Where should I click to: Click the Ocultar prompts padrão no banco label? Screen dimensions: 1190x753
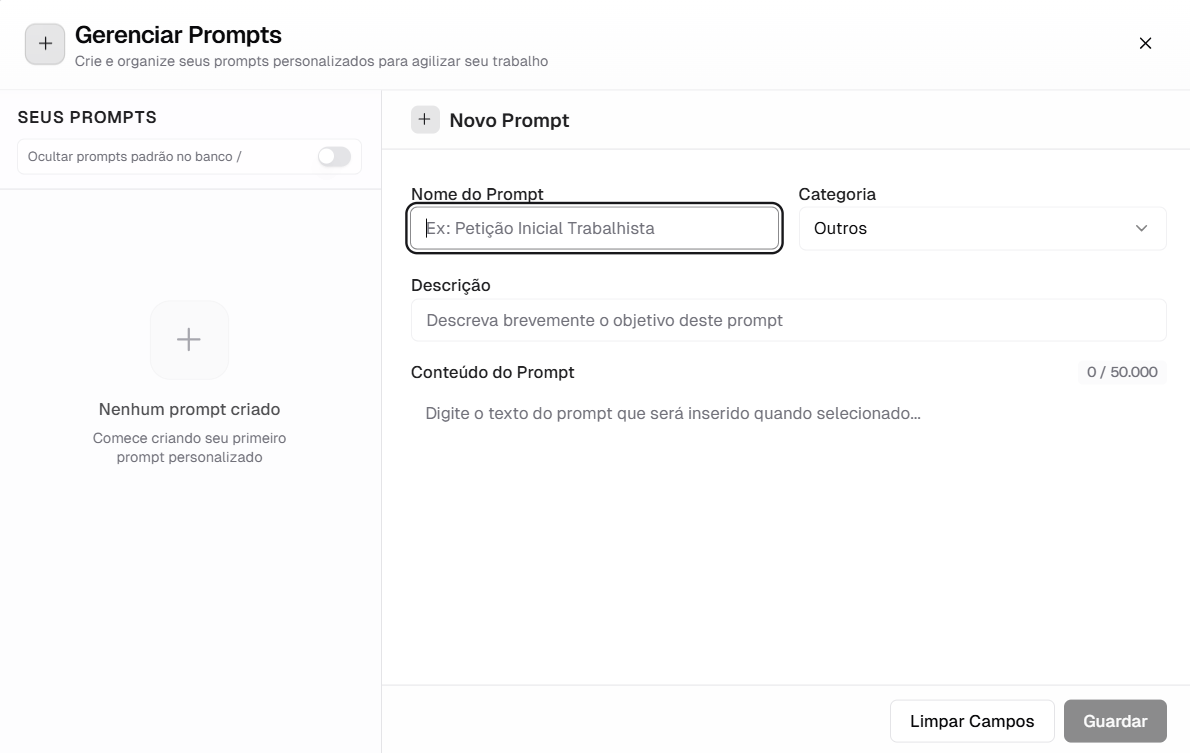tap(134, 157)
